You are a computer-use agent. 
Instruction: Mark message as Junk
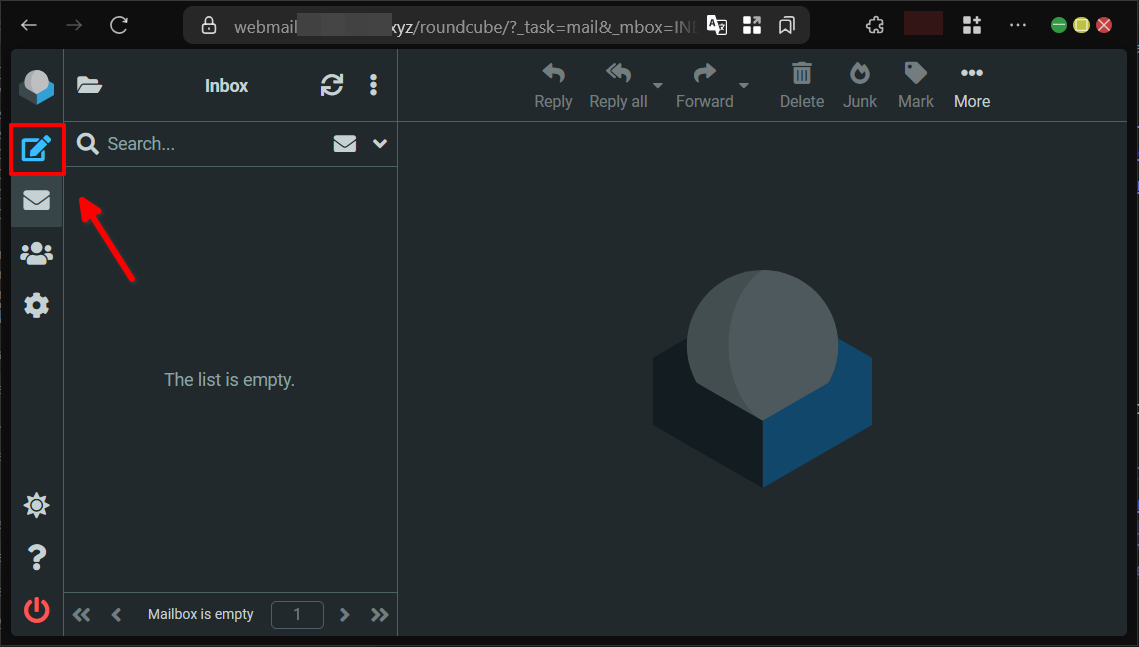[859, 86]
